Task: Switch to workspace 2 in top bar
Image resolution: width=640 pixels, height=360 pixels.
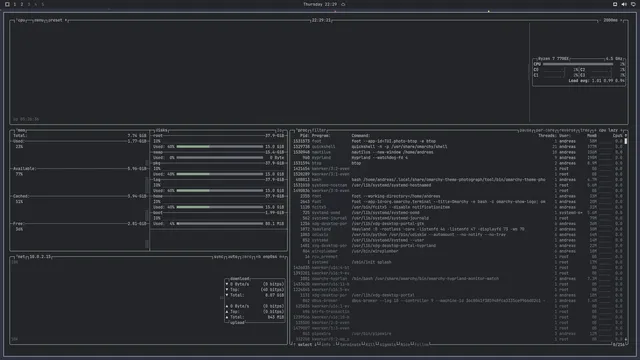Action: point(22,4)
